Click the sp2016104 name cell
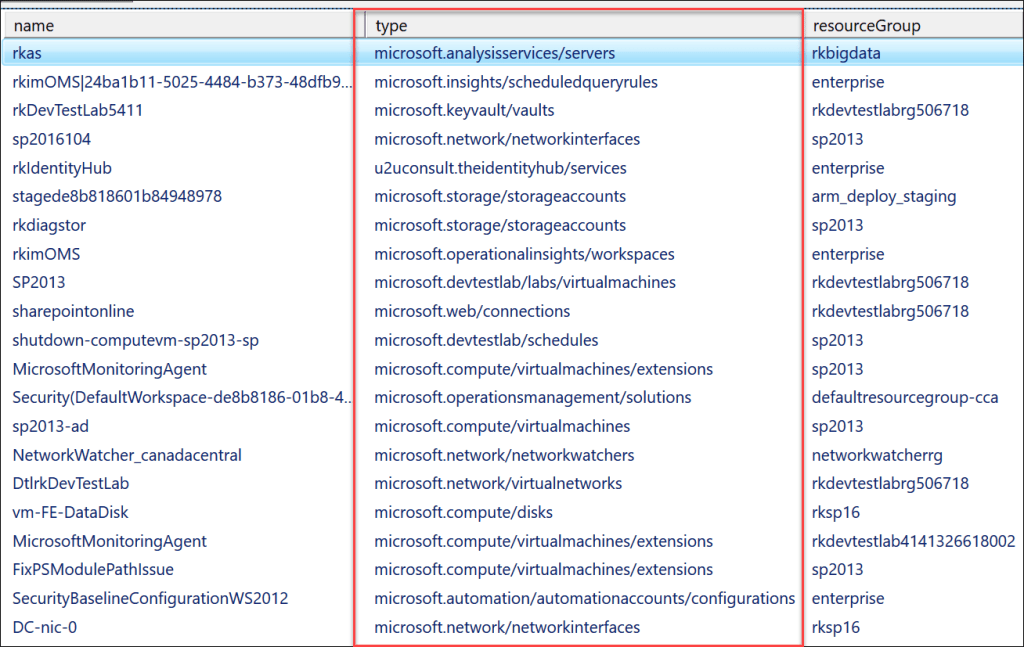This screenshot has width=1024, height=647. coord(52,139)
